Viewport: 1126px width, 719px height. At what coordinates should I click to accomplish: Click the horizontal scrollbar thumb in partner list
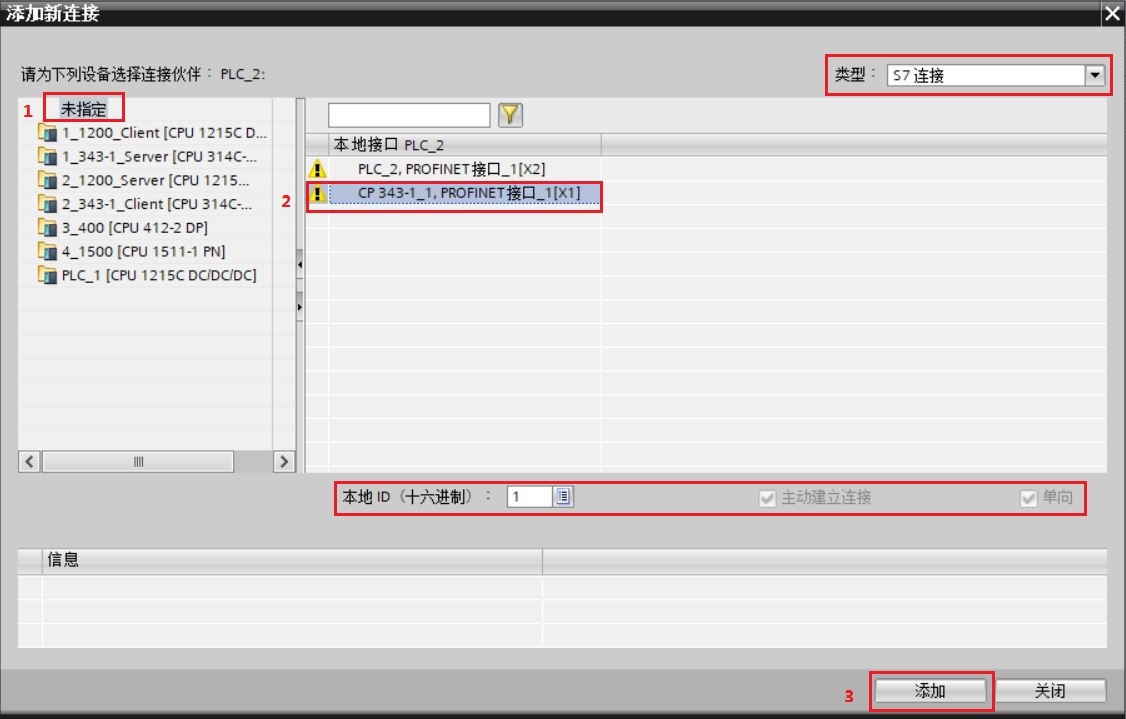[138, 461]
